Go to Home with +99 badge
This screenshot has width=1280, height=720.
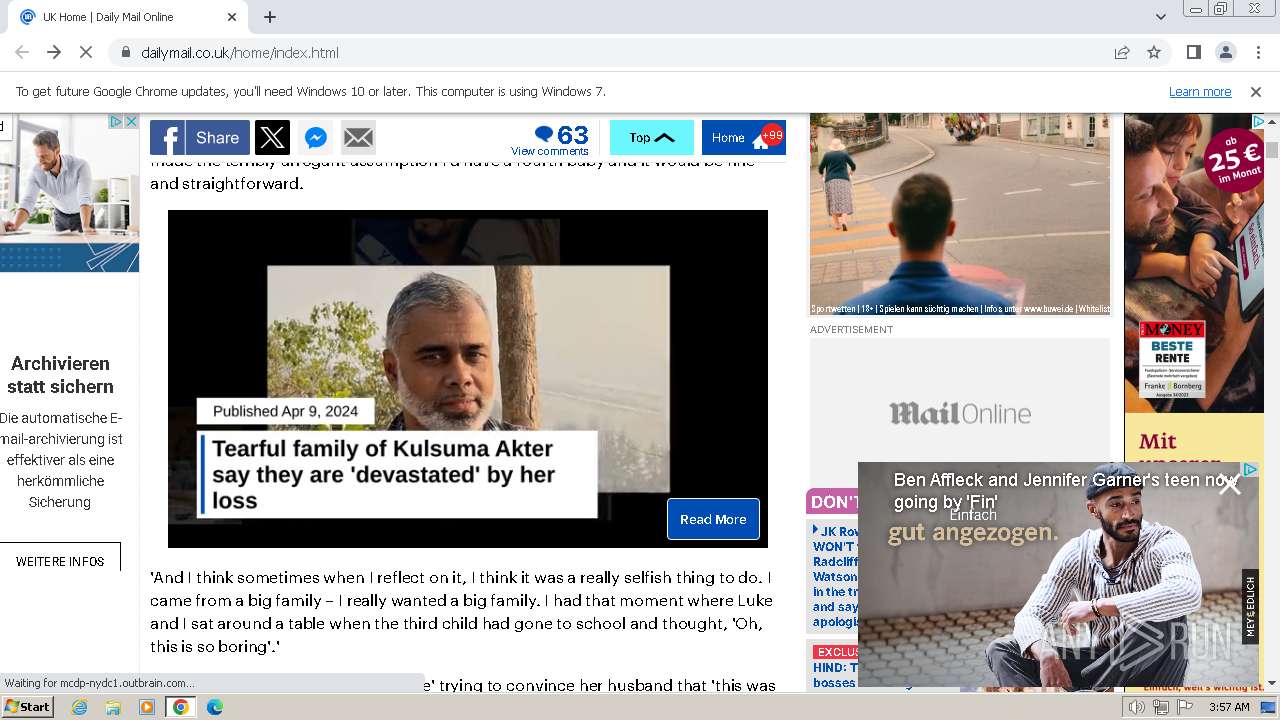click(743, 138)
